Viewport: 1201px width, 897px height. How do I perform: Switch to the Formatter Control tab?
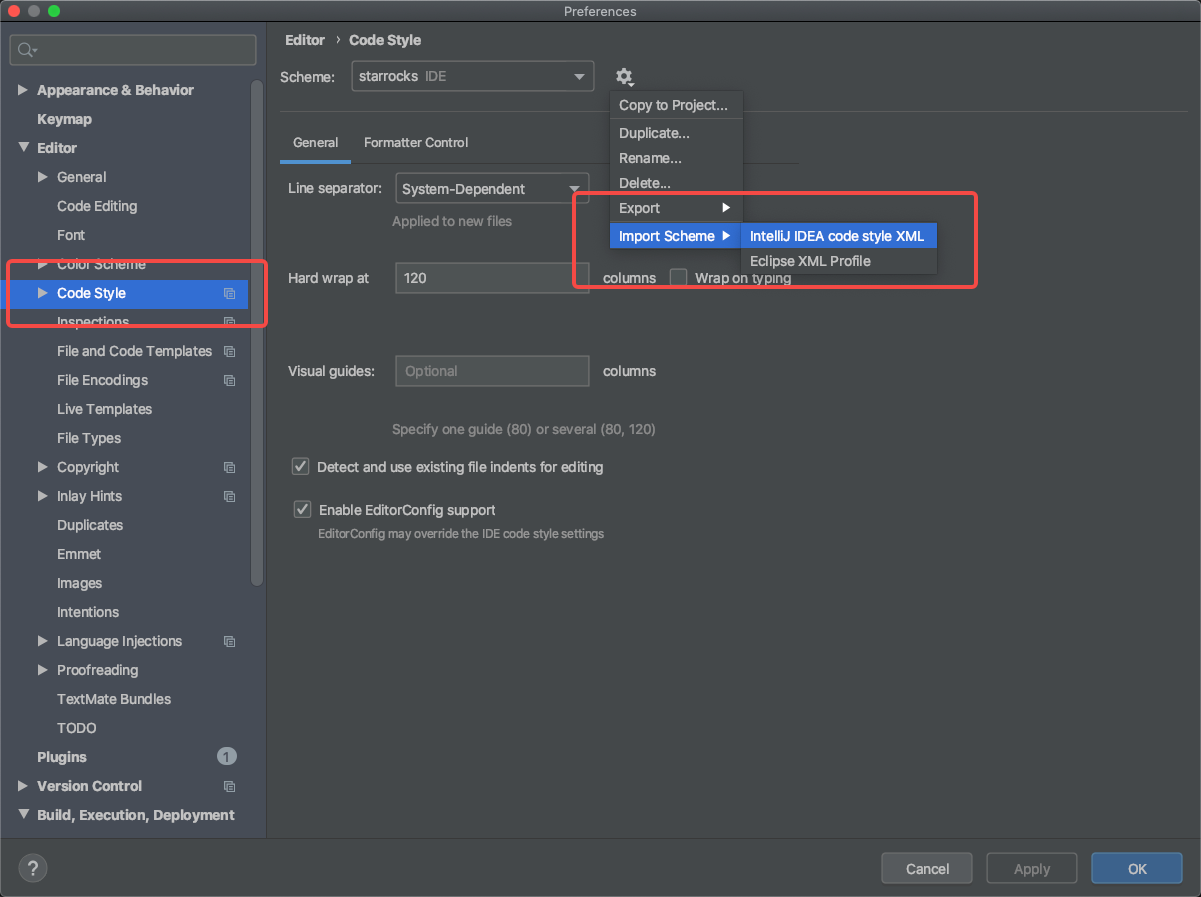[x=416, y=143]
